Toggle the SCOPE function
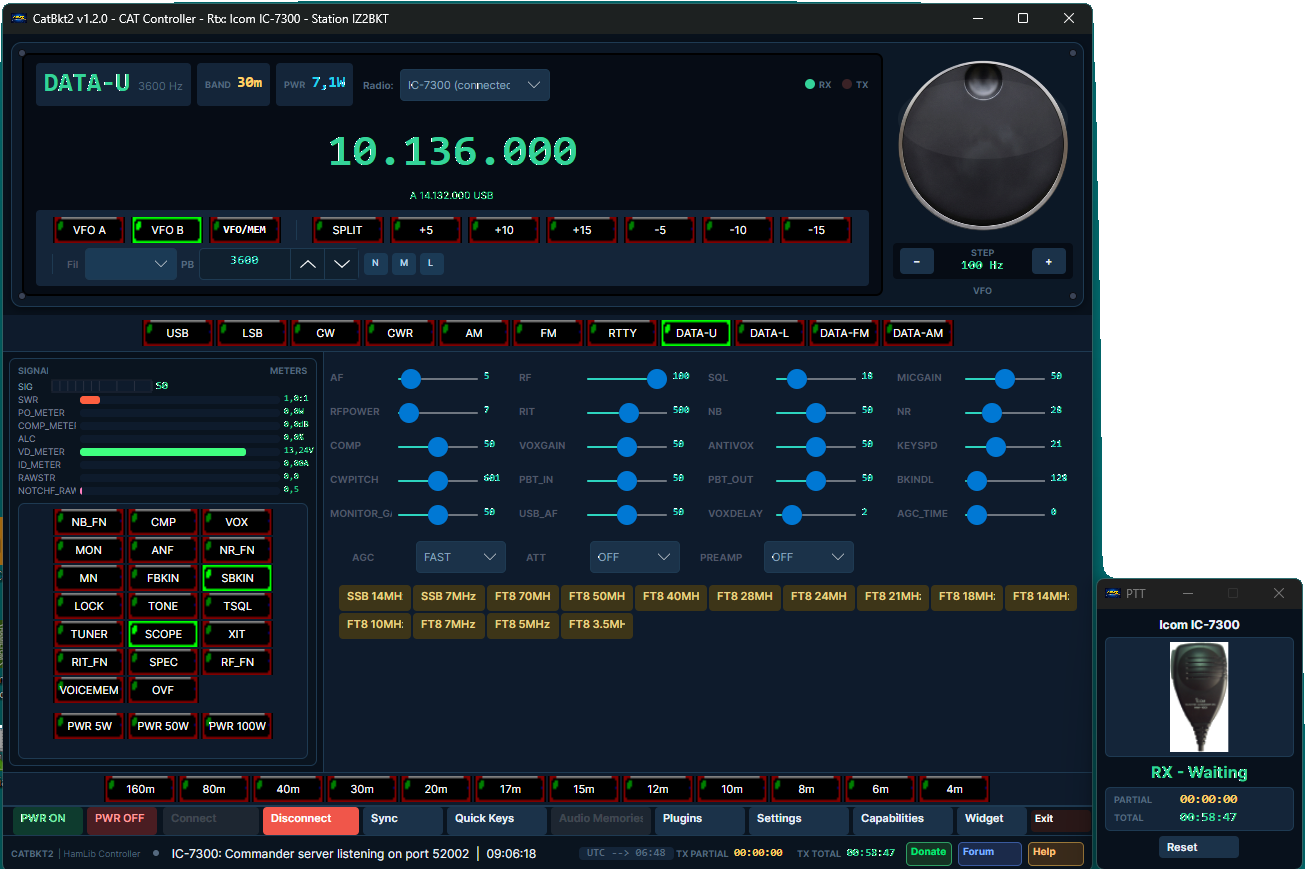The width and height of the screenshot is (1305, 869). coord(163,634)
